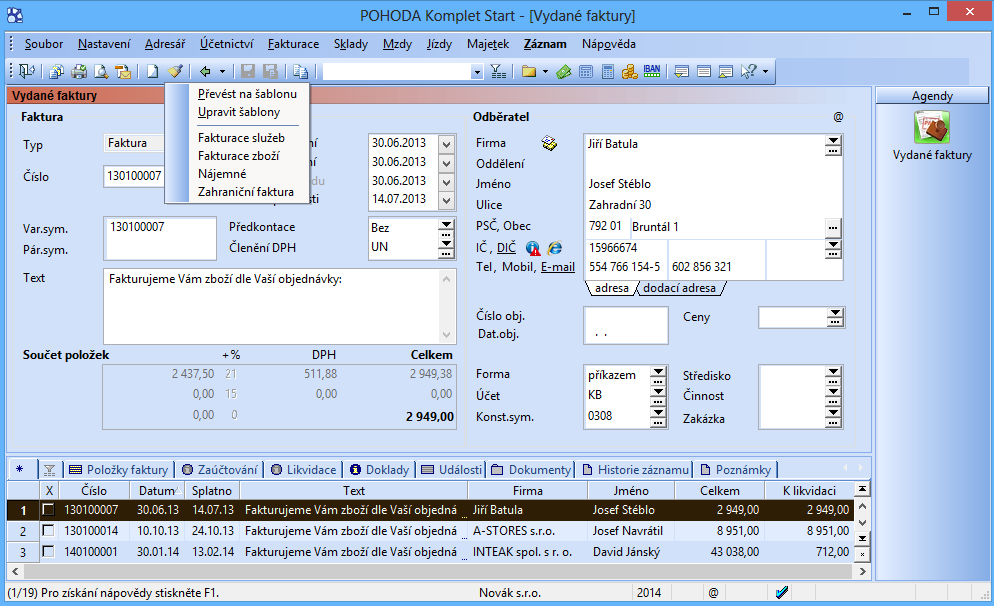Click the IBAN toolbar icon

[x=652, y=72]
